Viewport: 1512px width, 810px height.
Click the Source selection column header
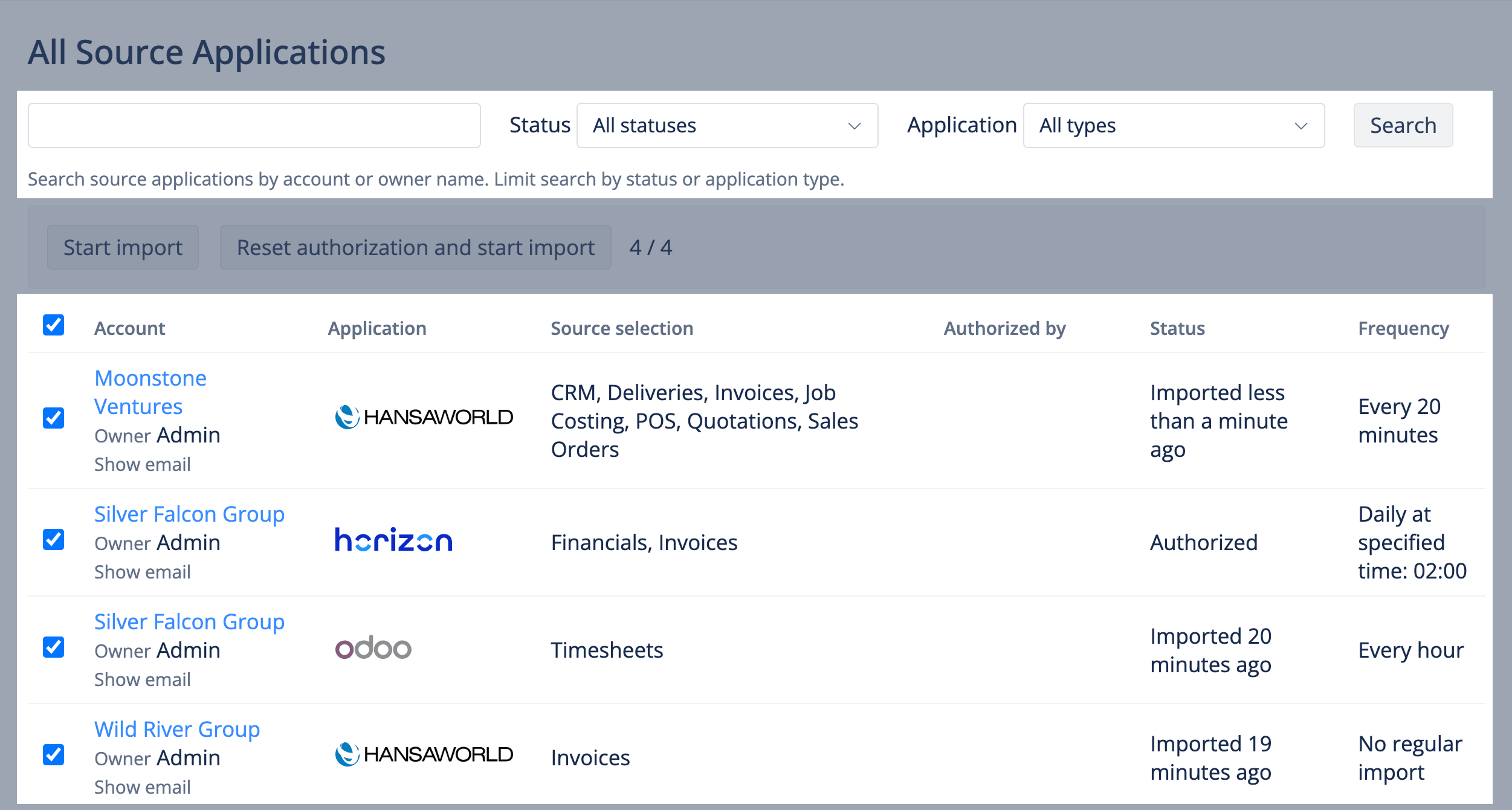(x=622, y=328)
